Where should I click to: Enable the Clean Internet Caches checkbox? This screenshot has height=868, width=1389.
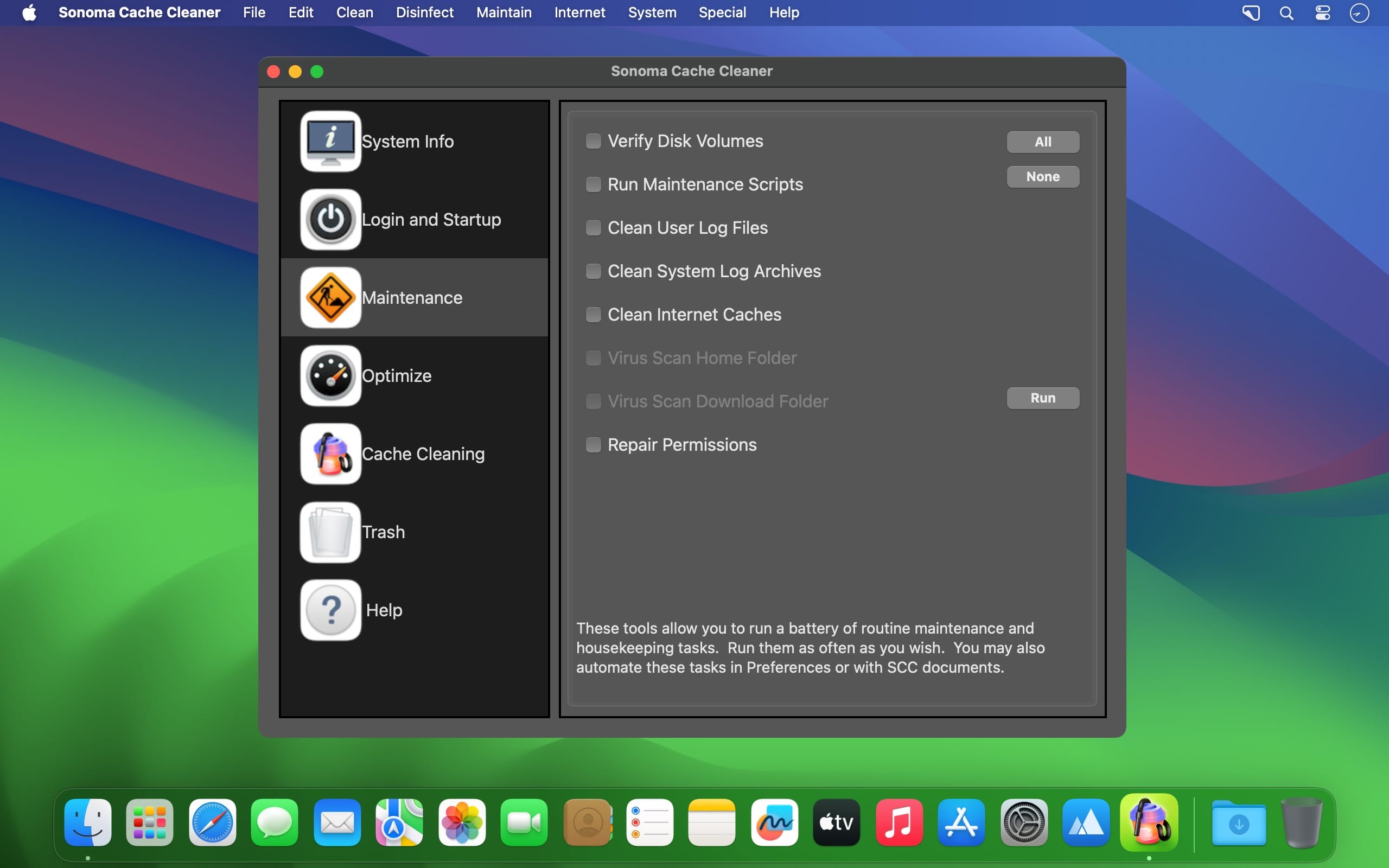[594, 315]
